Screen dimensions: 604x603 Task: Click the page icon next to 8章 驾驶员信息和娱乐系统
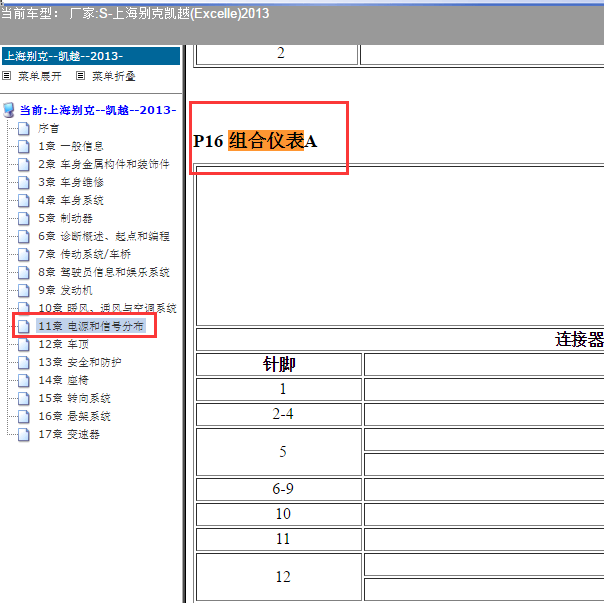23,272
